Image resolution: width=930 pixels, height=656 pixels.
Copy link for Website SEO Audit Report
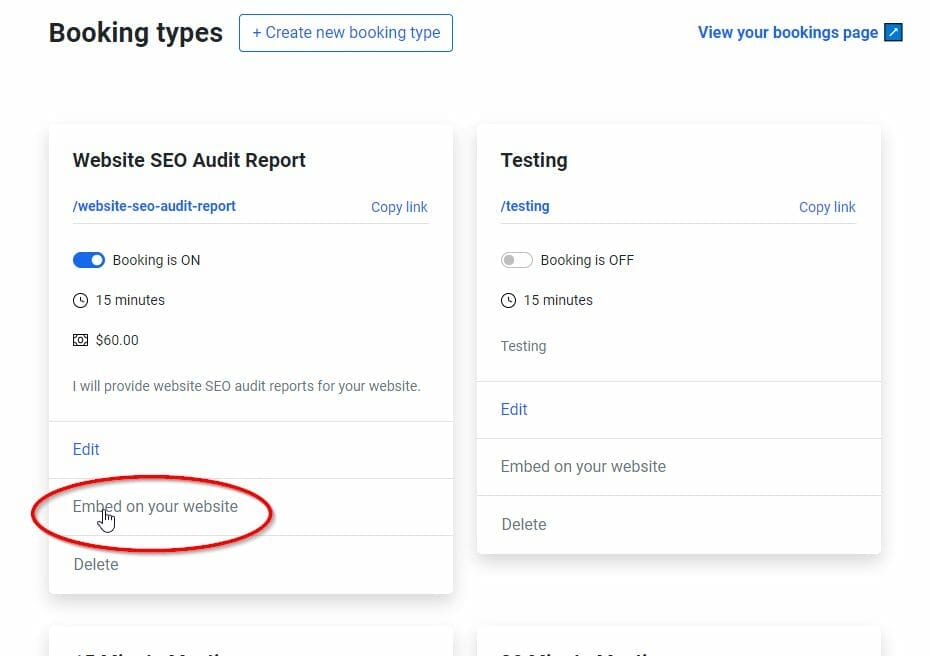click(398, 207)
